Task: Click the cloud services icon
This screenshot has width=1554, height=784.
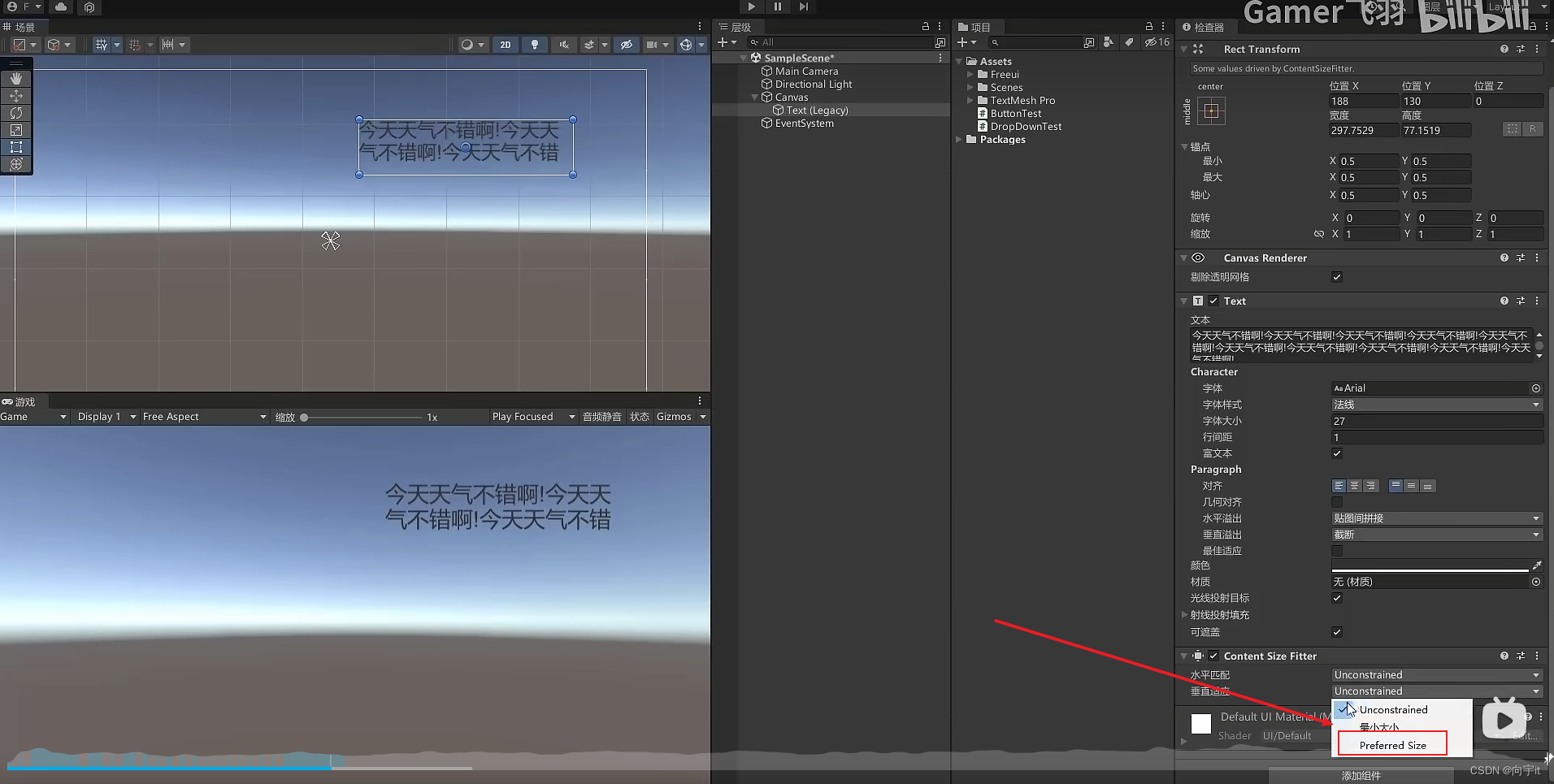Action: [61, 7]
